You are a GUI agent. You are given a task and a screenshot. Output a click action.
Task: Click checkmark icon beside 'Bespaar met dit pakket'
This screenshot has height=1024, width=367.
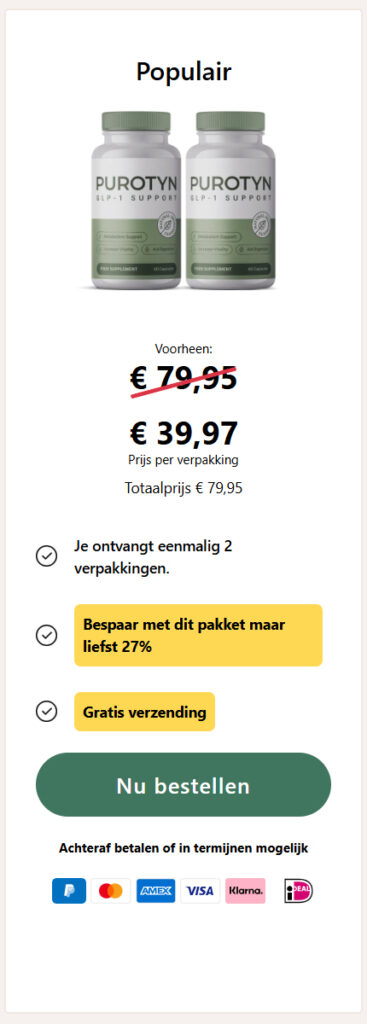(46, 635)
